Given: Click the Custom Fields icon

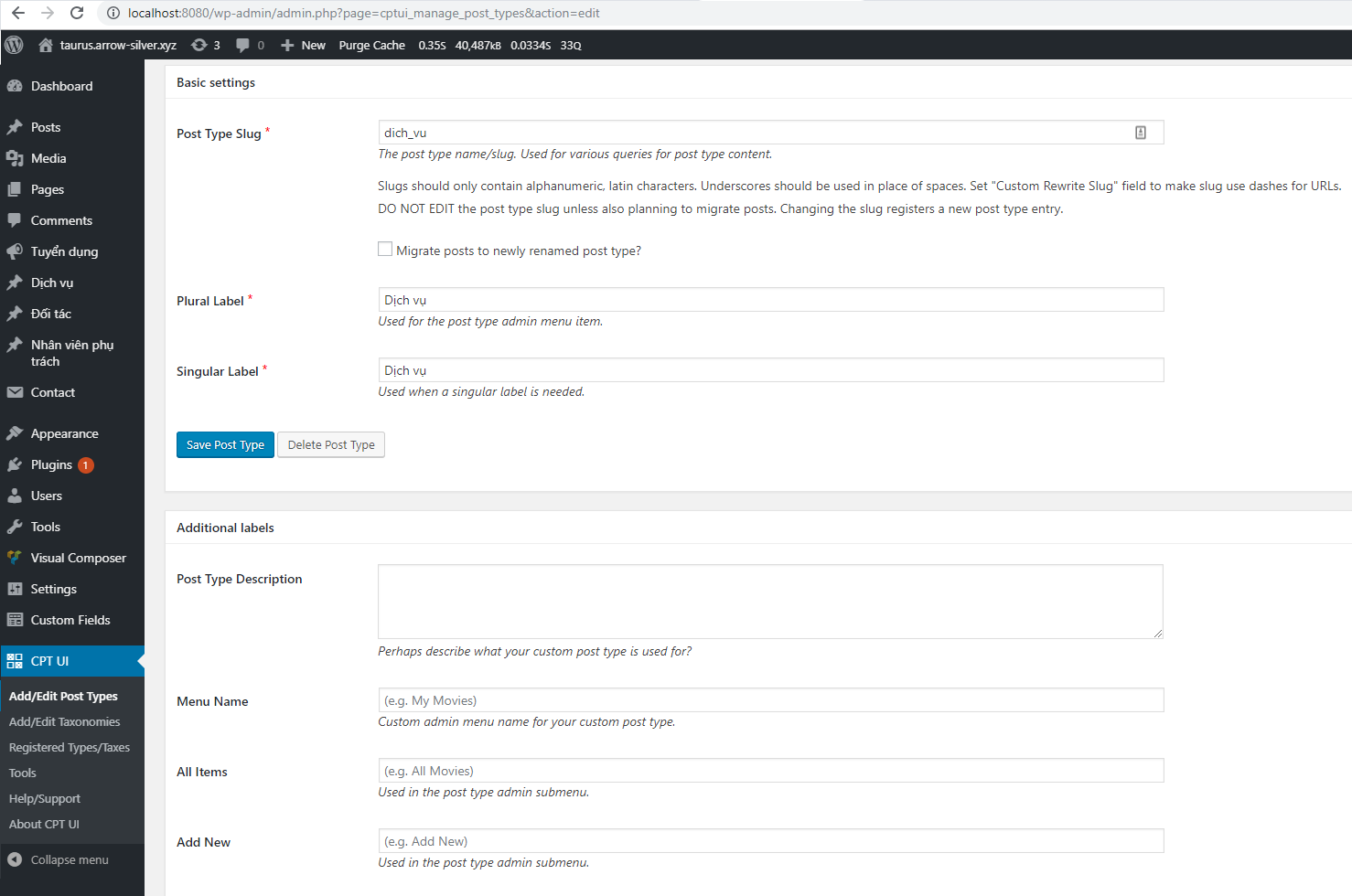Looking at the screenshot, I should pos(15,620).
